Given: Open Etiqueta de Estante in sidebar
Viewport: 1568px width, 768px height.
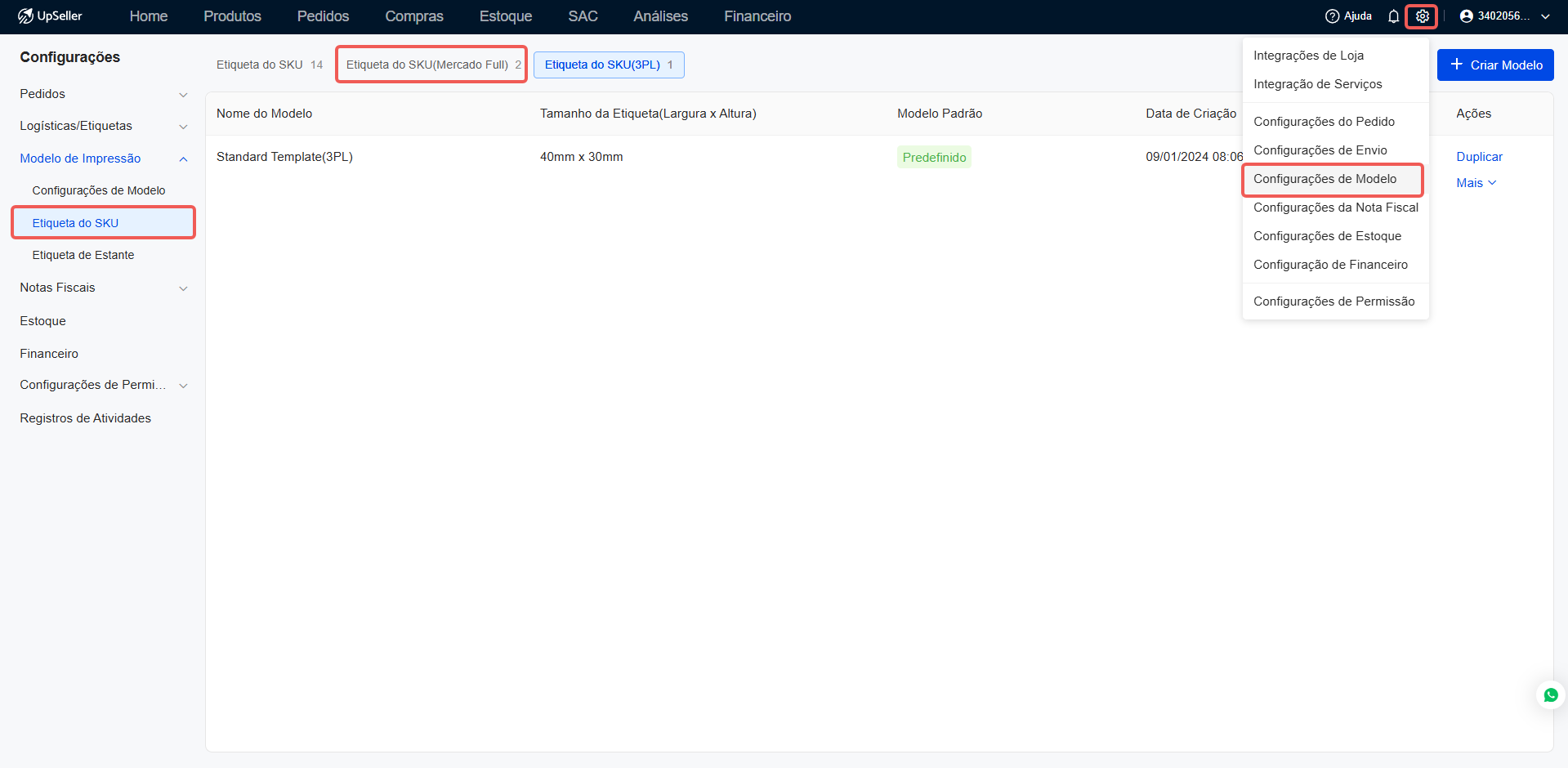Looking at the screenshot, I should coord(83,255).
